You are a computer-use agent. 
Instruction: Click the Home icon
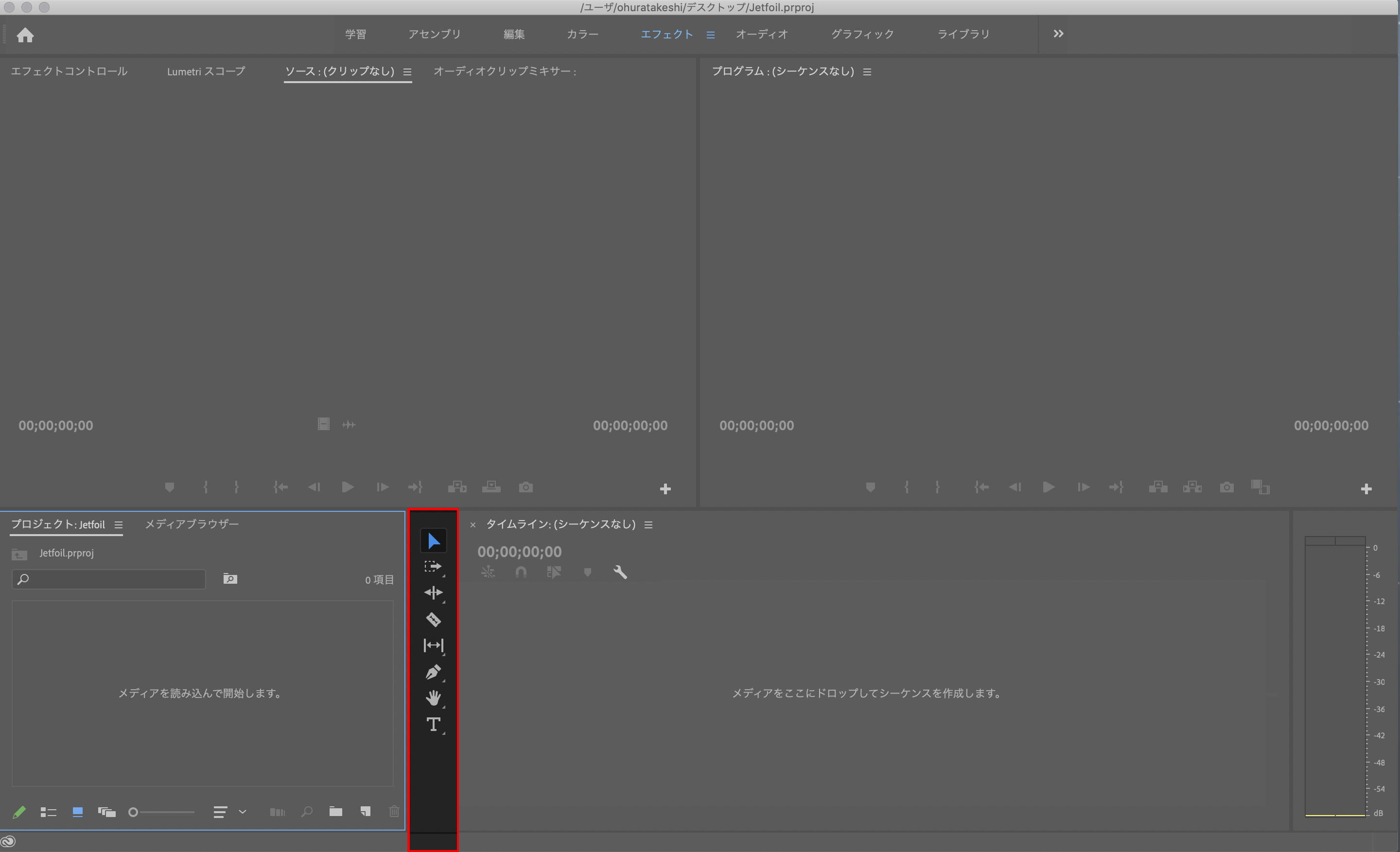(25, 35)
